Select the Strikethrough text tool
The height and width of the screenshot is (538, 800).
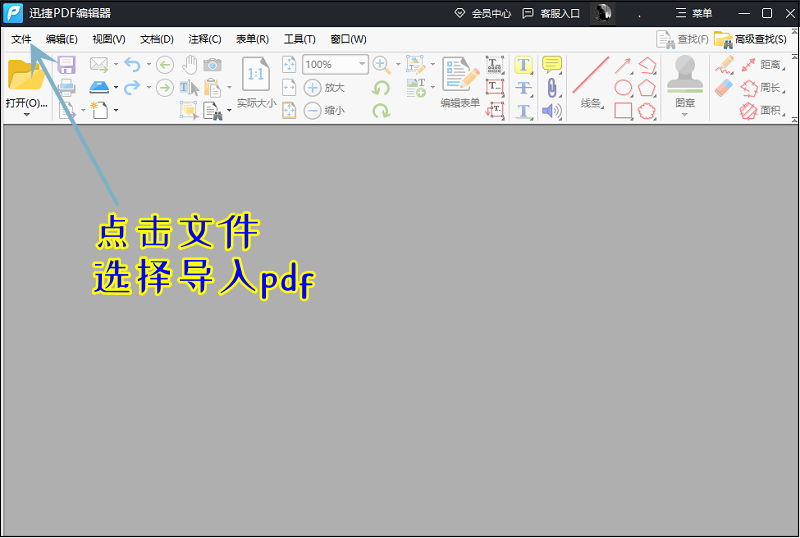tap(523, 88)
